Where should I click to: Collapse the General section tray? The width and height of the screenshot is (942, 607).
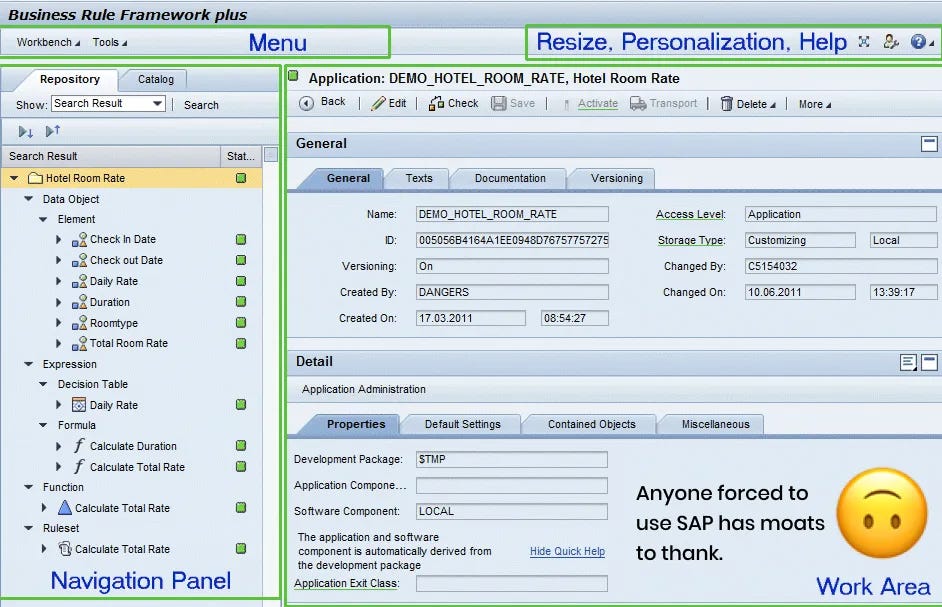tap(929, 144)
